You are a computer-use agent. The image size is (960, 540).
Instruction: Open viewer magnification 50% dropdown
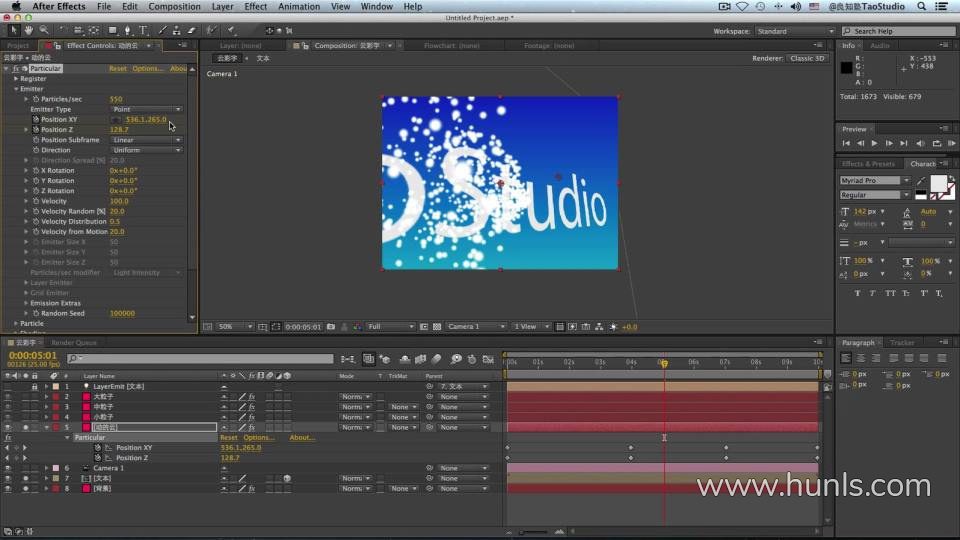[x=235, y=327]
